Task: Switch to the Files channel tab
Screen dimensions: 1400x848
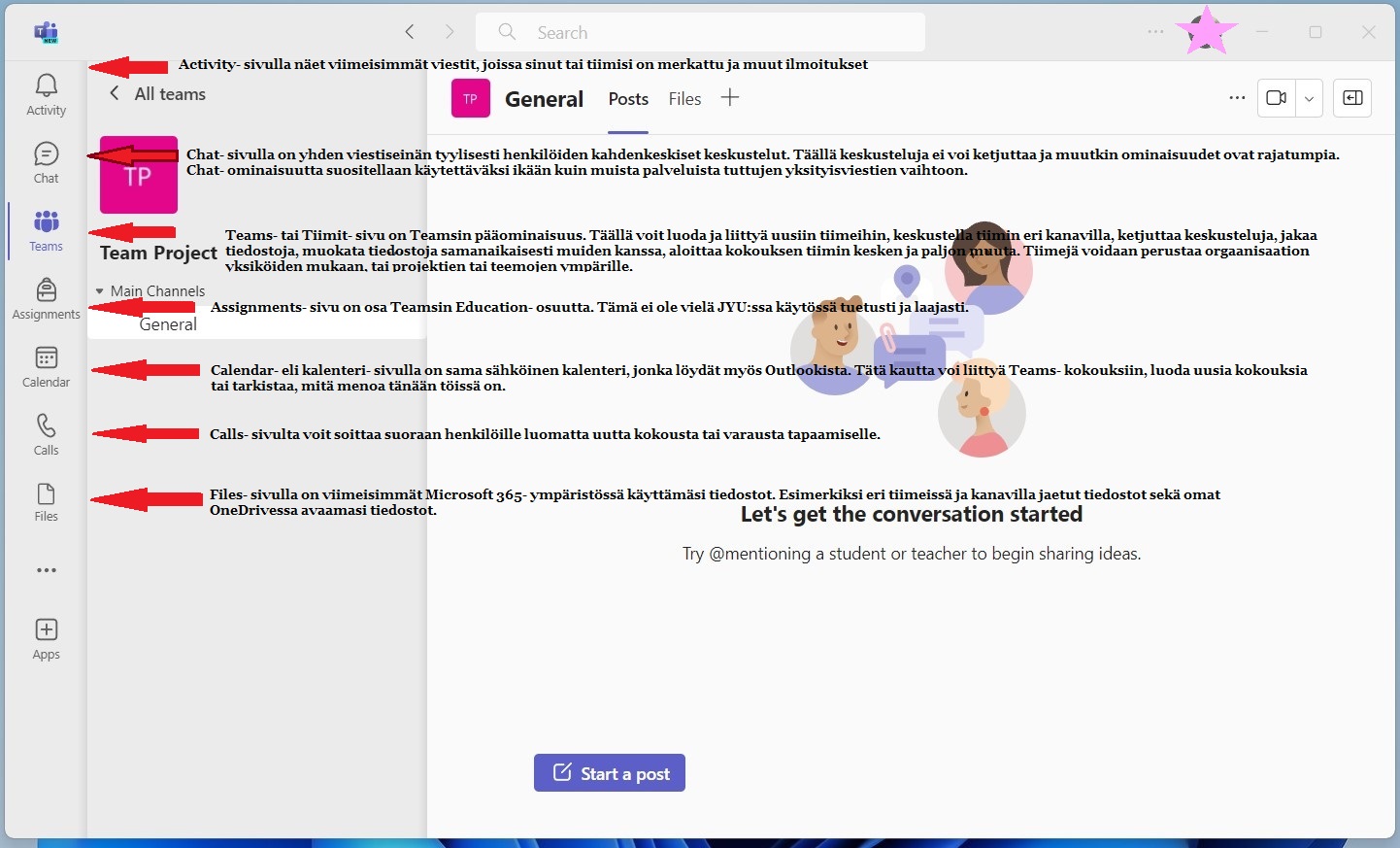Action: click(684, 99)
